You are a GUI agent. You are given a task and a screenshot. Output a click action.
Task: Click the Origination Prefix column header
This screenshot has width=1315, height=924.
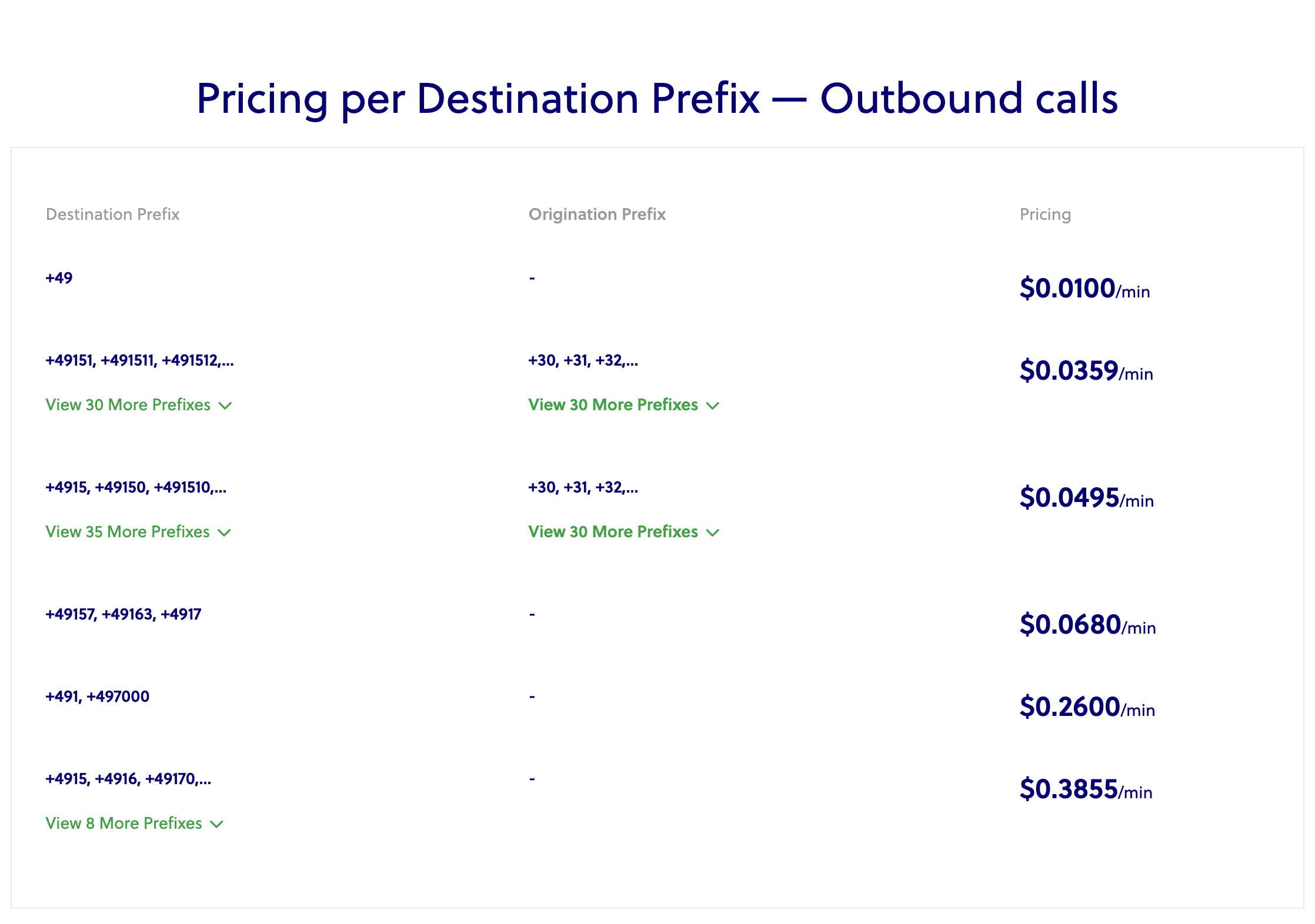[x=597, y=215]
